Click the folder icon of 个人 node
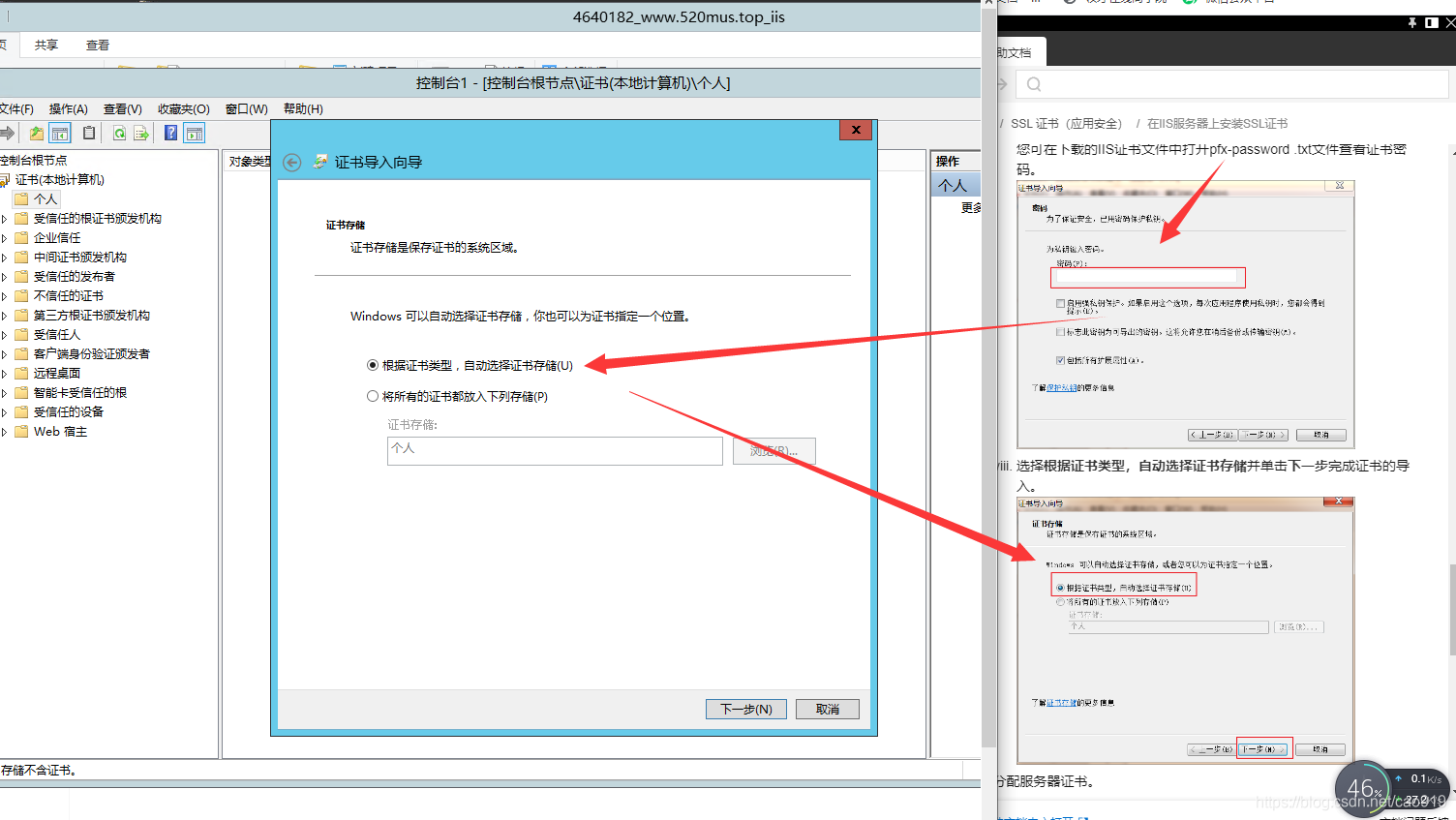 21,198
